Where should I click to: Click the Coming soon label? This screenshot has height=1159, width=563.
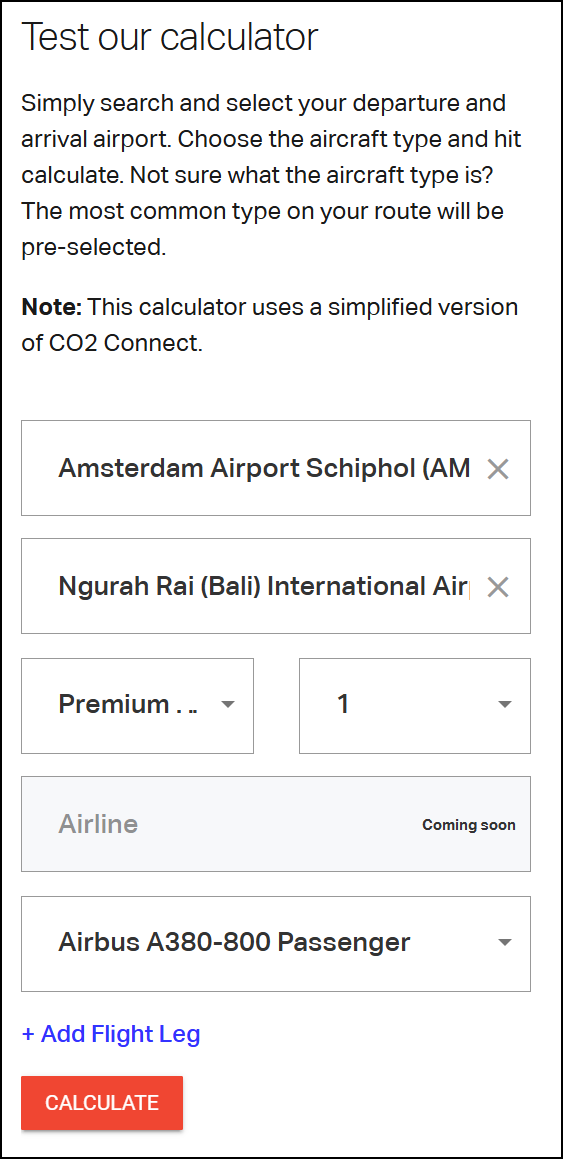468,825
